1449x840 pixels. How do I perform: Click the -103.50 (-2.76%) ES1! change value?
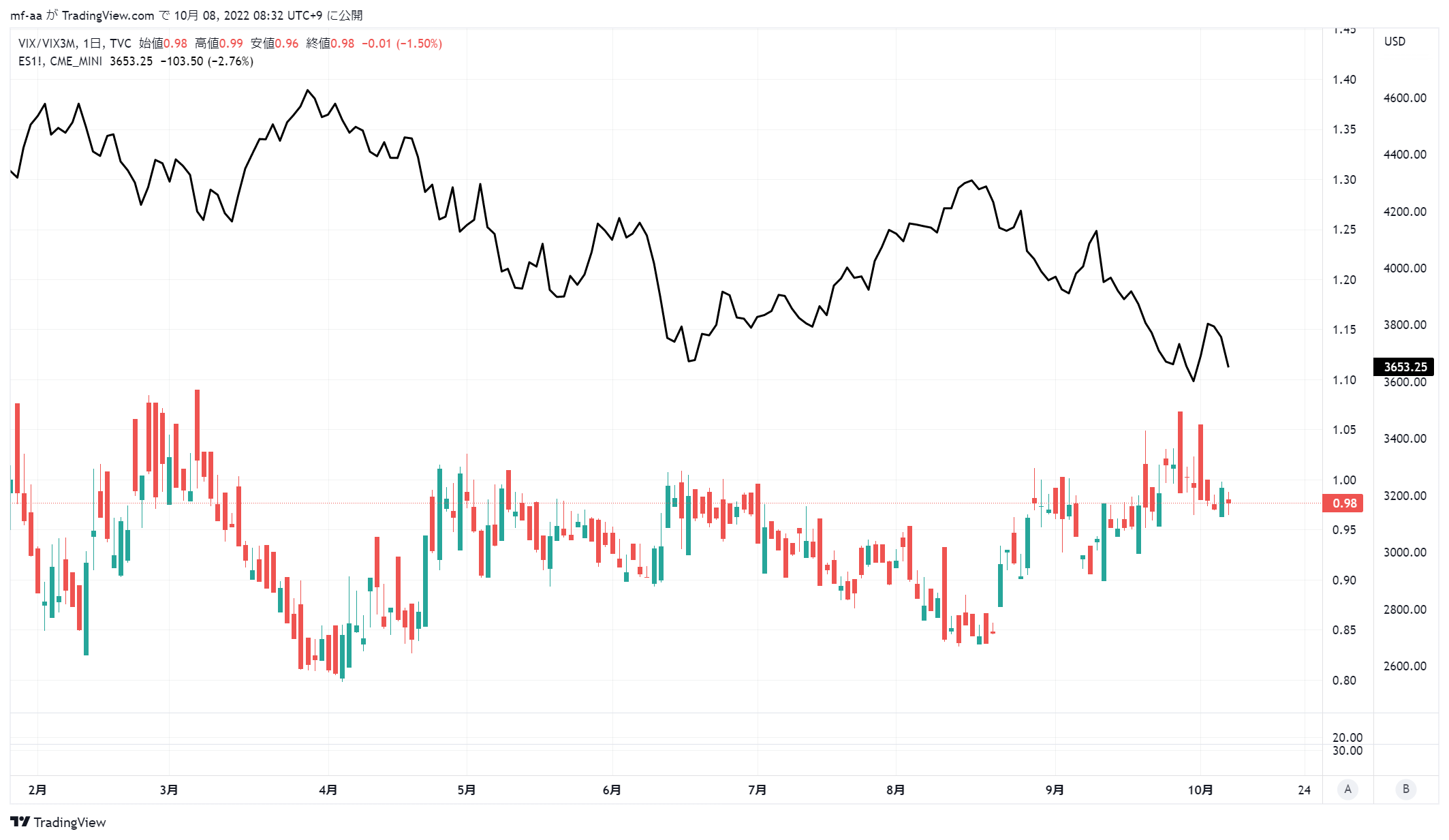pos(207,61)
